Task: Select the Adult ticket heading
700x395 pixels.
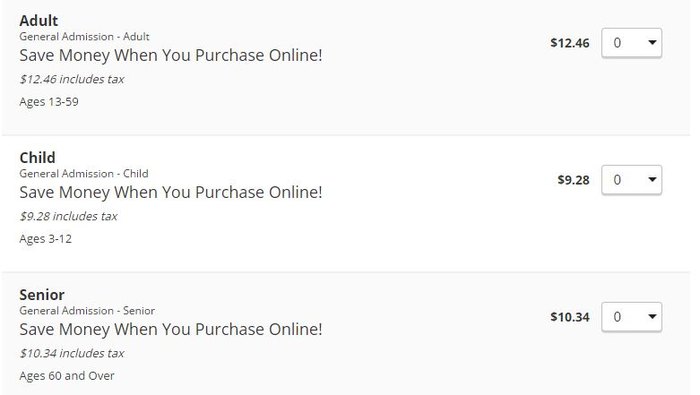Action: pos(38,21)
